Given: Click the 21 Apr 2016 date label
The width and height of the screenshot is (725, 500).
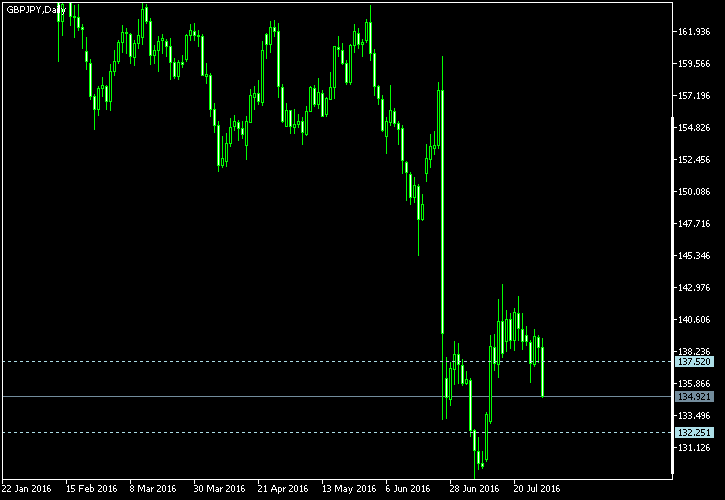Looking at the screenshot, I should coord(283,489).
